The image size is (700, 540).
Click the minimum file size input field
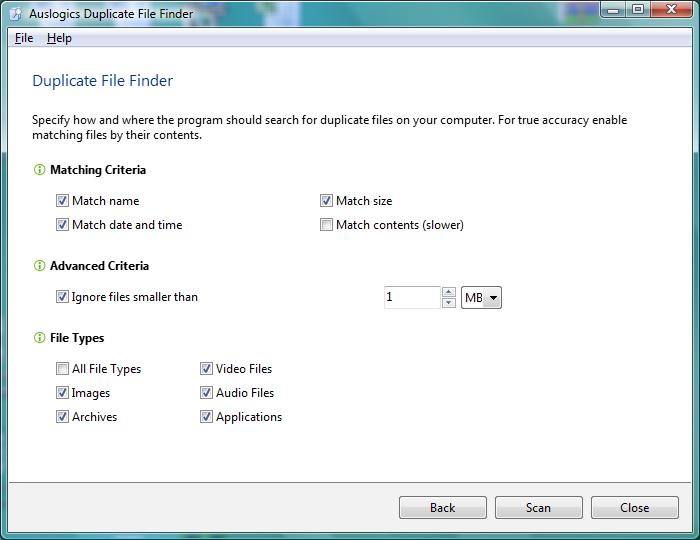411,297
